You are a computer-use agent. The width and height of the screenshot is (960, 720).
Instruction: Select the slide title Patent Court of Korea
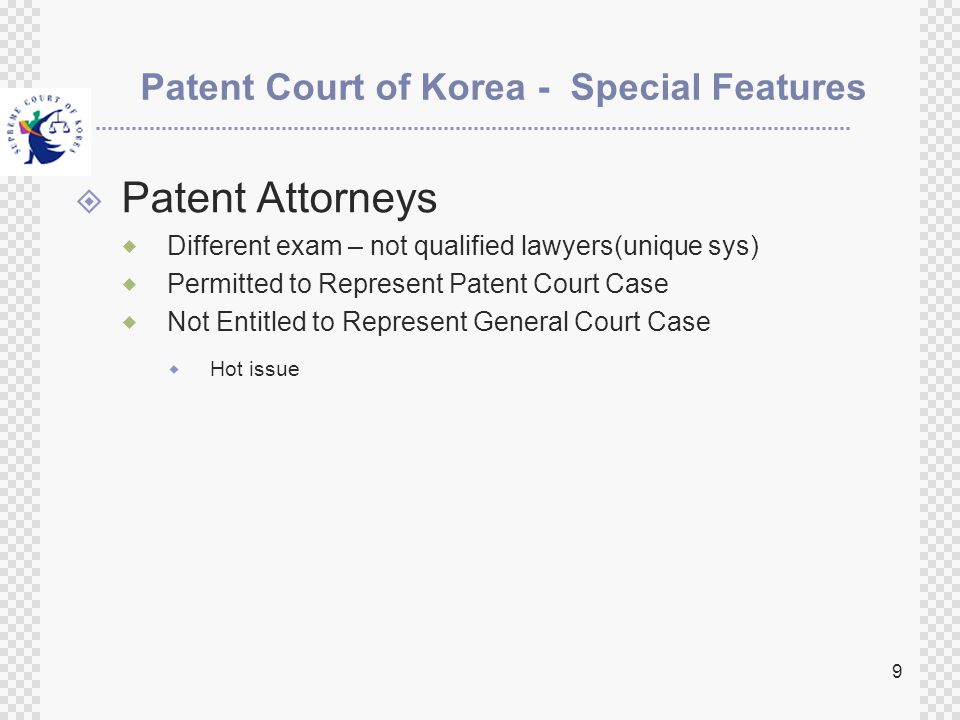point(503,87)
